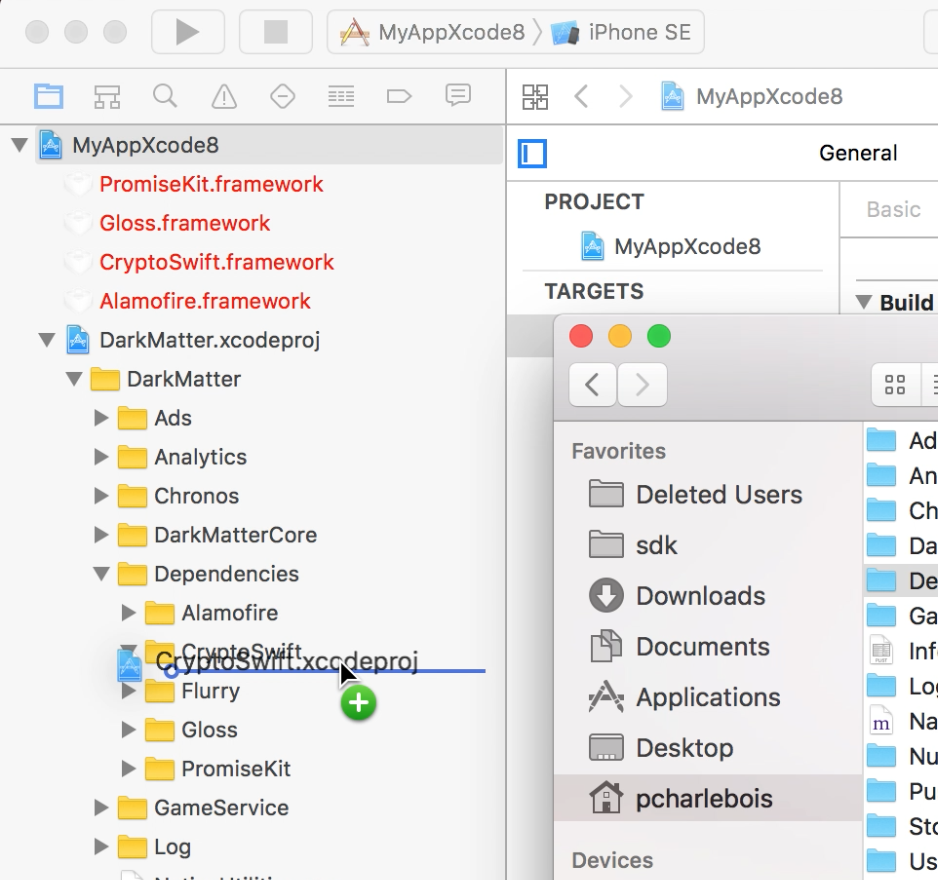Open the Symbol navigator
The width and height of the screenshot is (938, 880).
click(108, 95)
